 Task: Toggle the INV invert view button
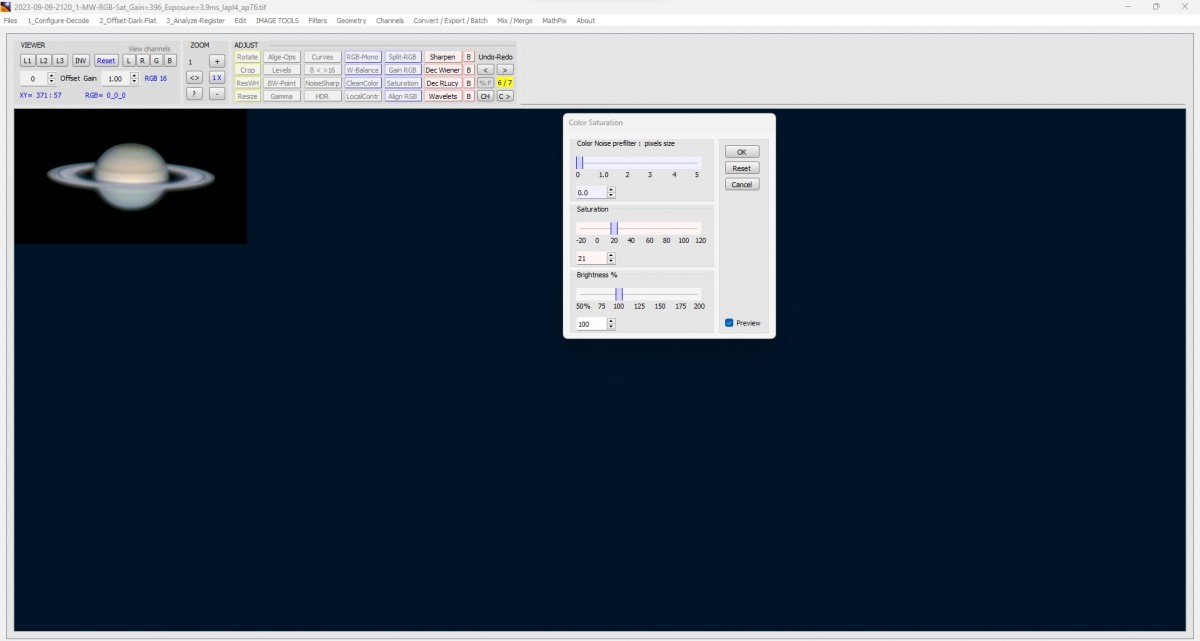[80, 61]
